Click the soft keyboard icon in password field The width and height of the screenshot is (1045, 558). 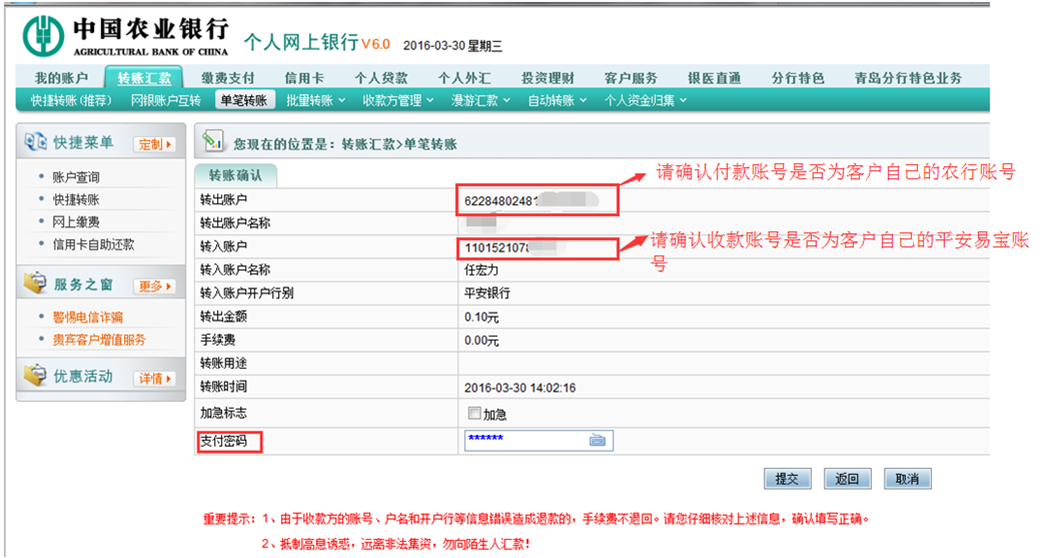coord(597,440)
